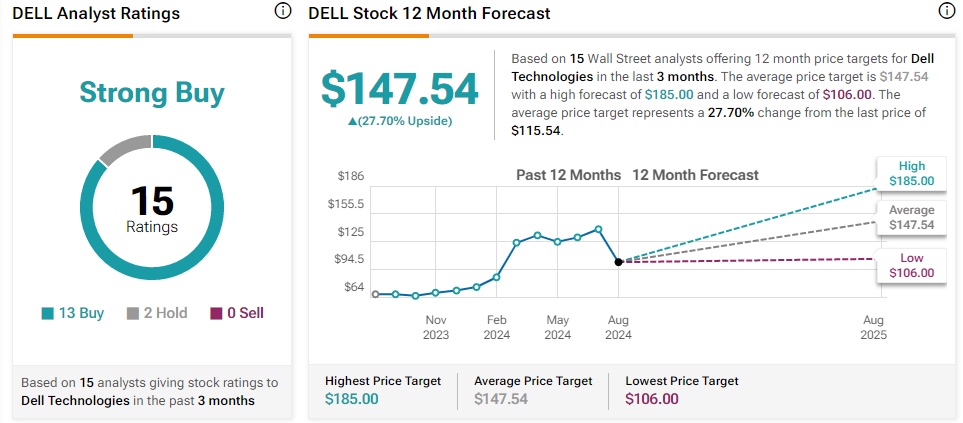The width and height of the screenshot is (963, 423).
Task: Click the black Aug 2024 data point
Action: 619,261
